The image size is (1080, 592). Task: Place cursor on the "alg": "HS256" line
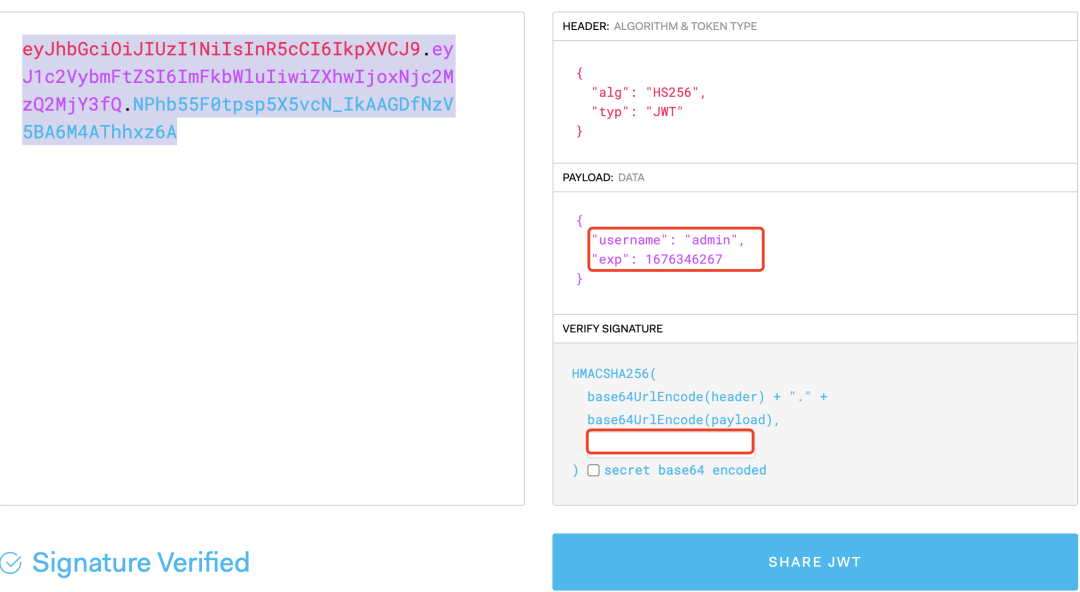pos(648,92)
